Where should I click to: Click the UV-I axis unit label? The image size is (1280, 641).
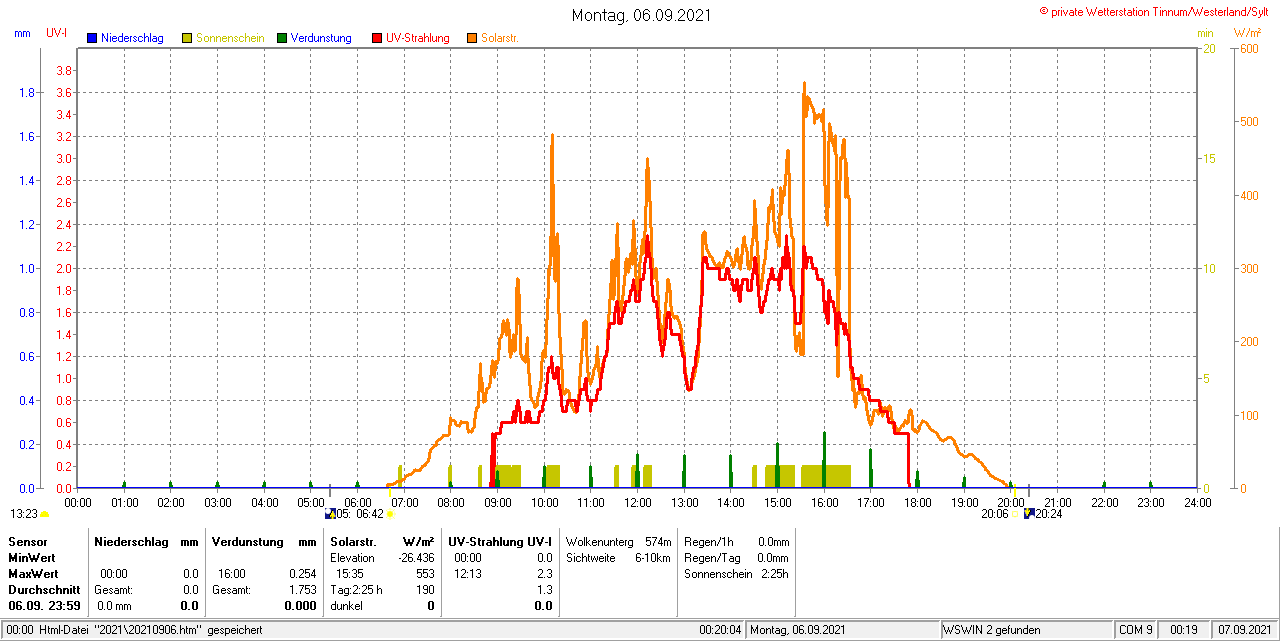(x=57, y=33)
